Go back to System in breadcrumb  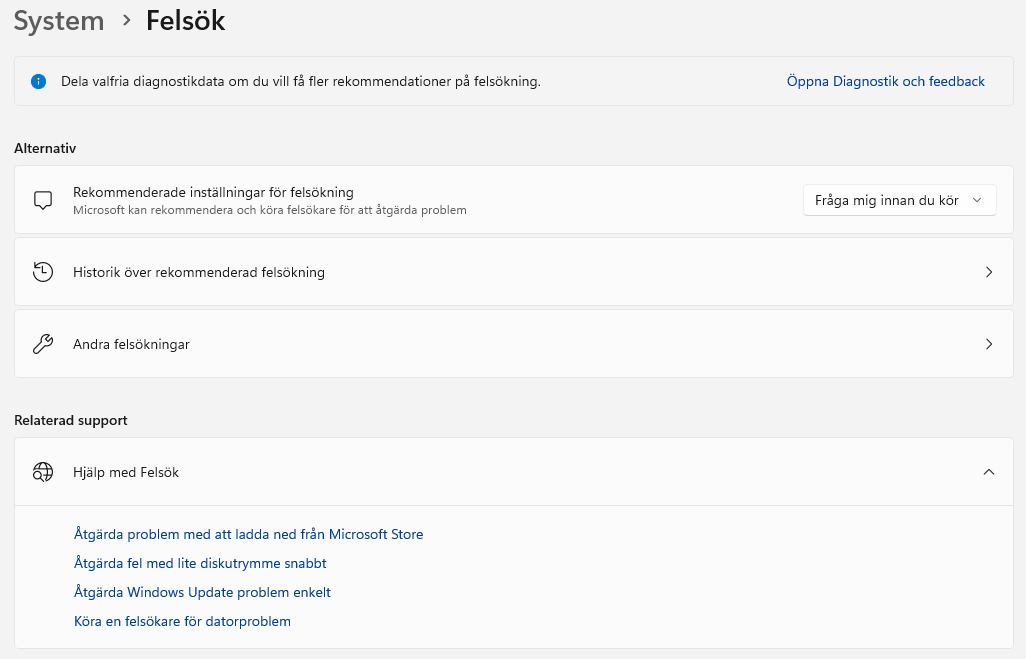click(x=59, y=21)
